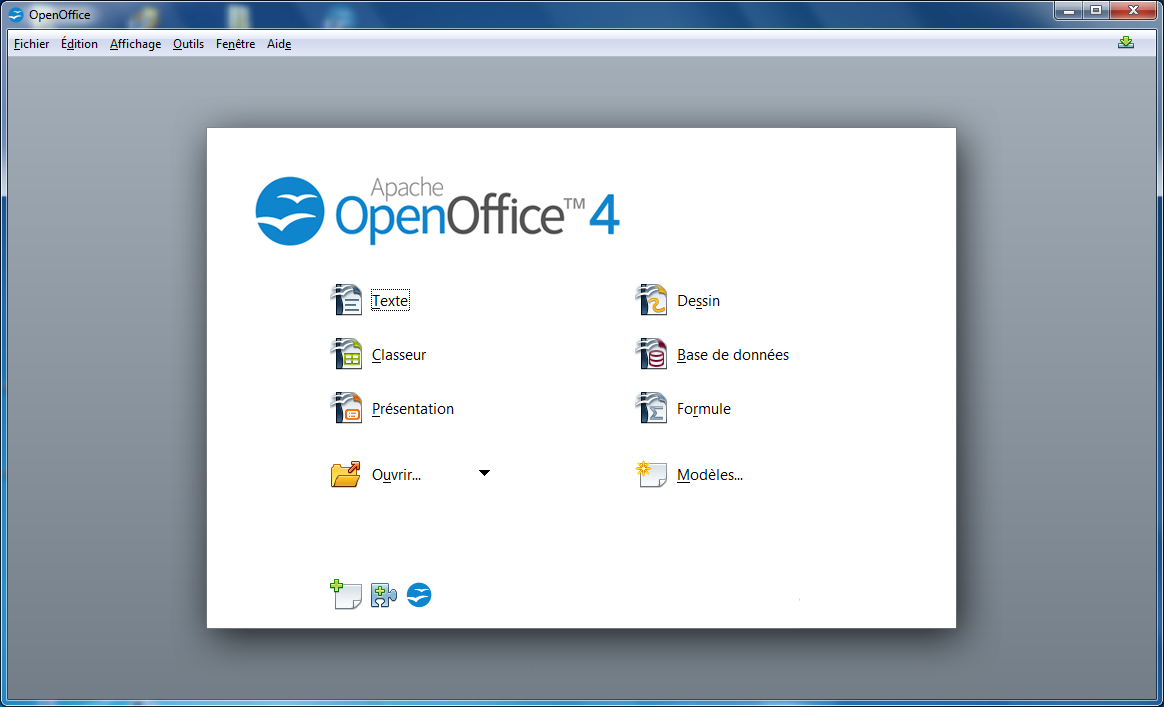Click the Texte document icon
Screen dimensions: 1164x707
click(346, 300)
